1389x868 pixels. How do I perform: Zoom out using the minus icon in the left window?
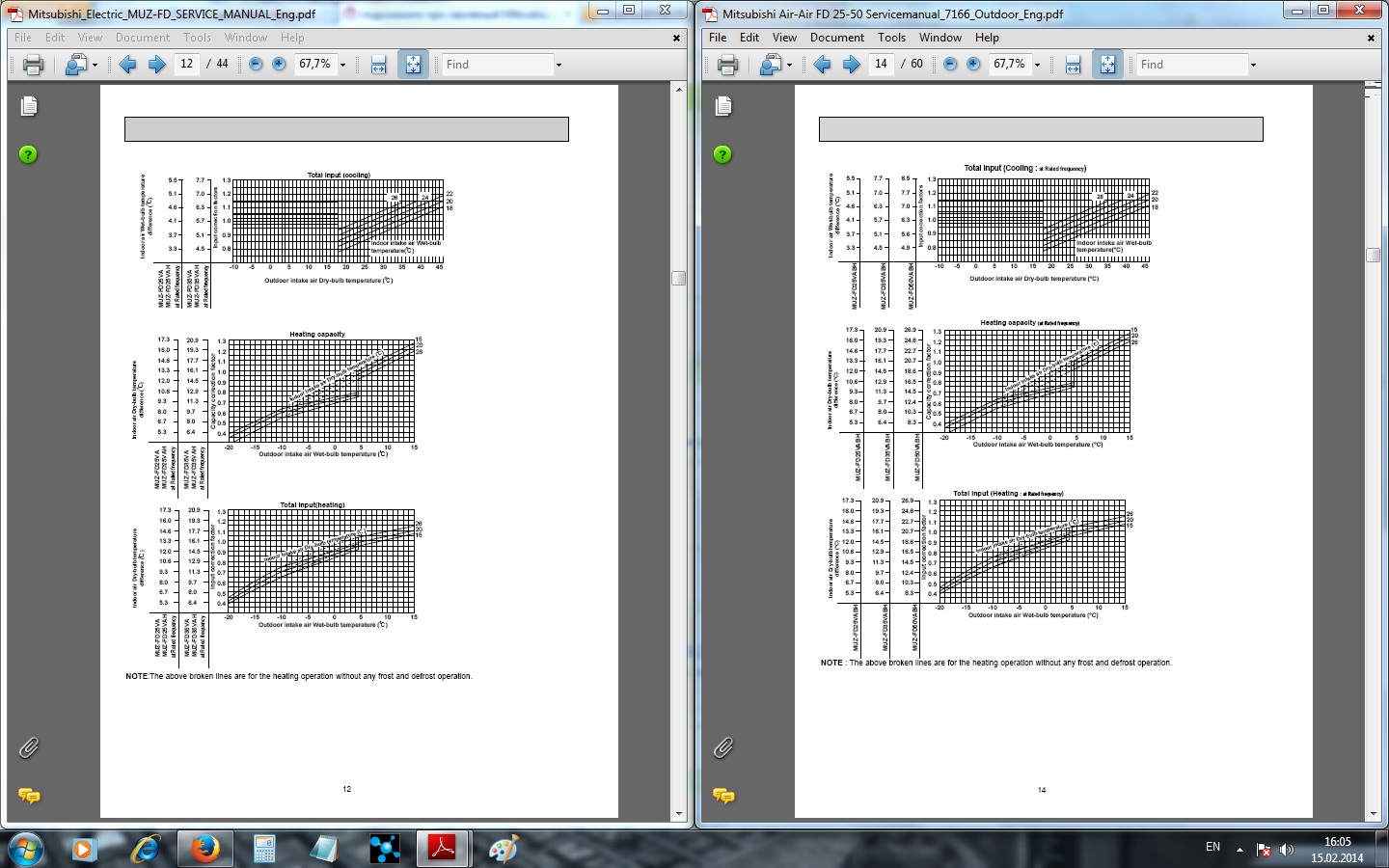[x=256, y=64]
